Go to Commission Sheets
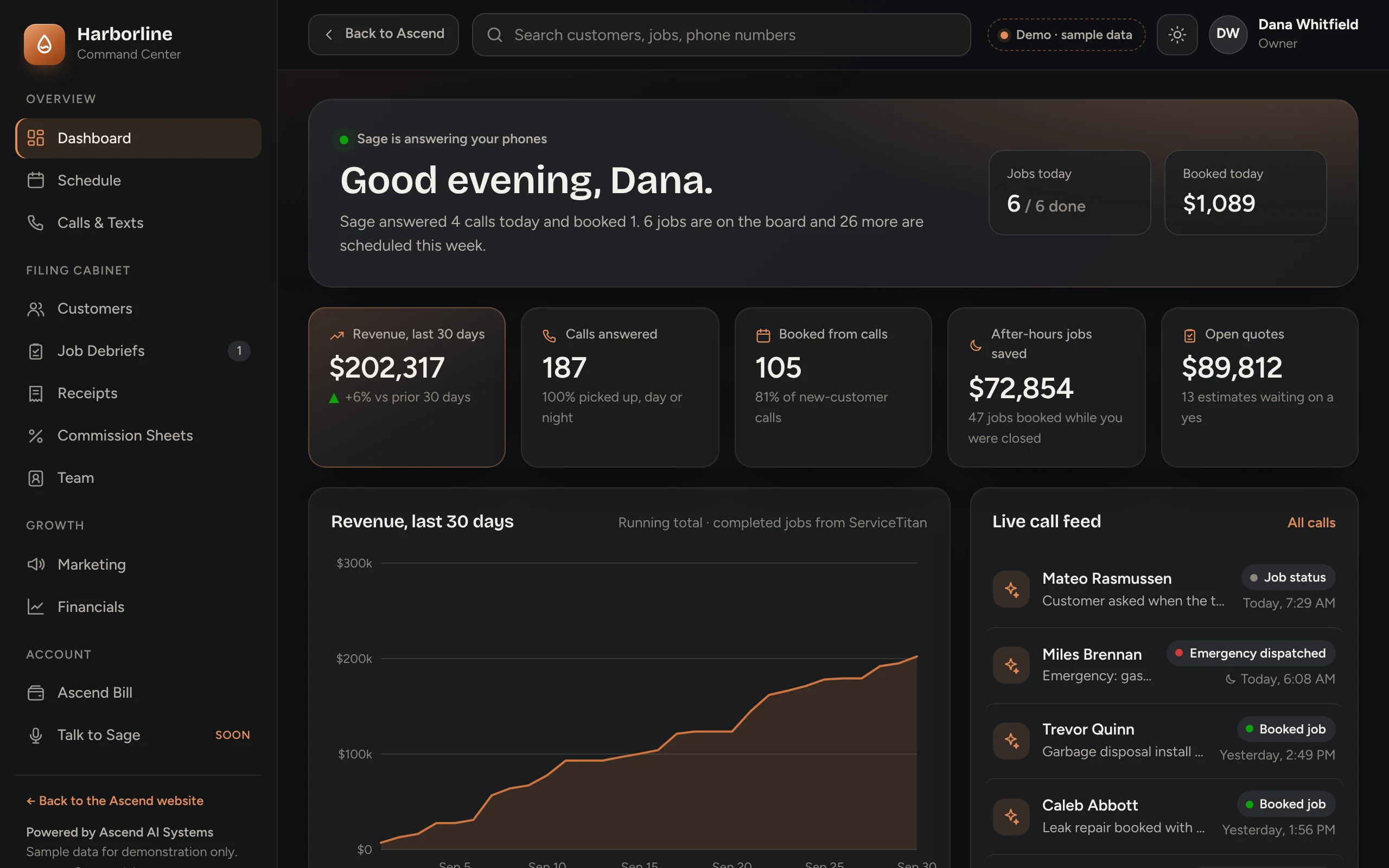The image size is (1389, 868). tap(138, 436)
